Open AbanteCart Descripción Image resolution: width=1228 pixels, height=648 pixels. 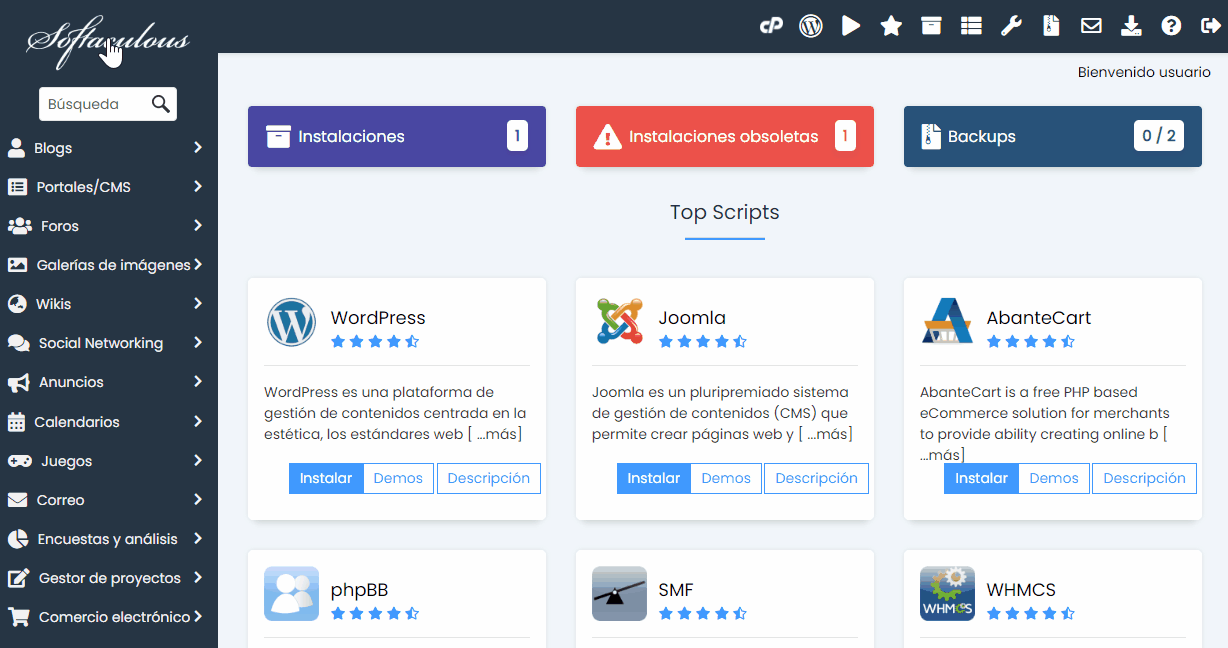coord(1144,478)
